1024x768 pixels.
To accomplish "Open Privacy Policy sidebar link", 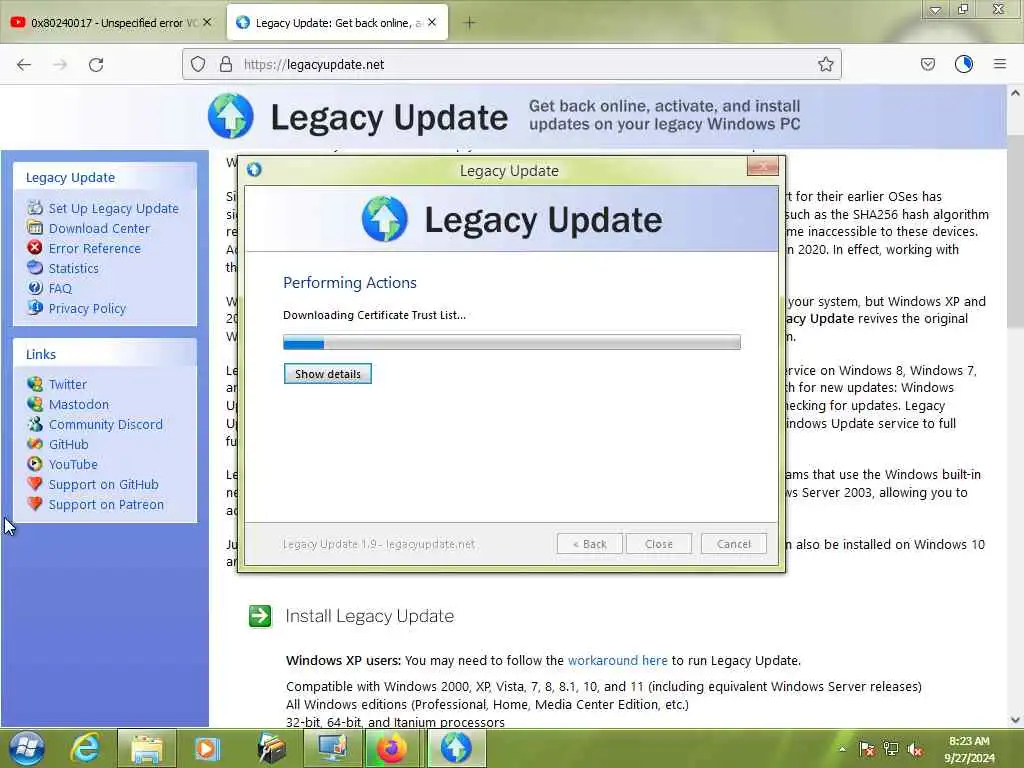I will (x=87, y=308).
